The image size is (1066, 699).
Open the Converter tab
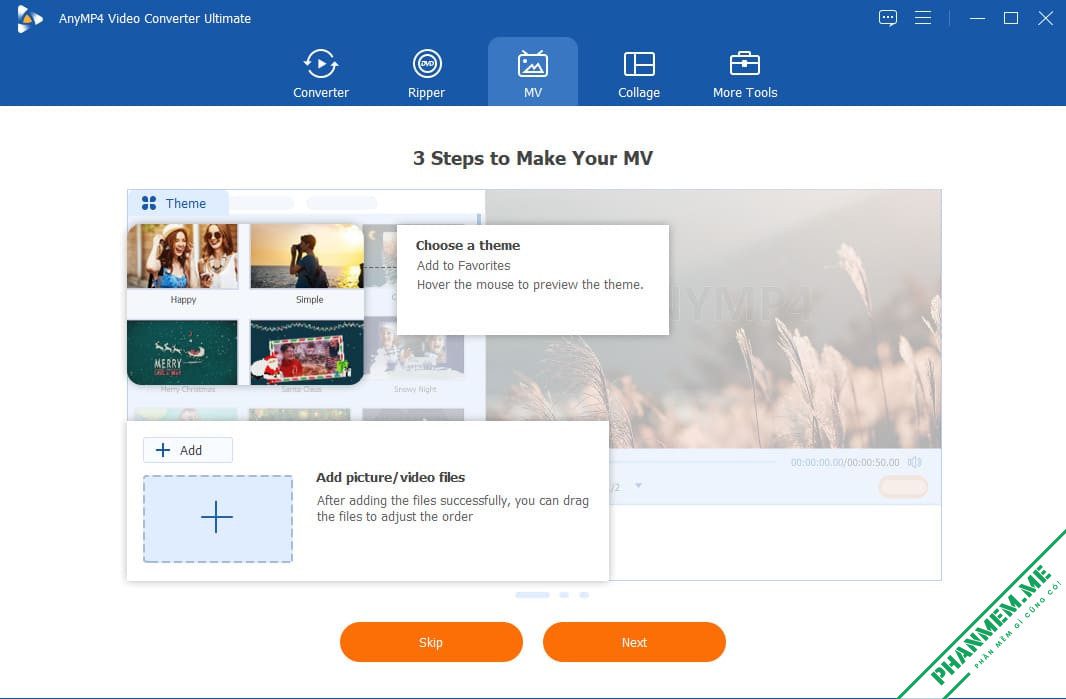coord(320,73)
